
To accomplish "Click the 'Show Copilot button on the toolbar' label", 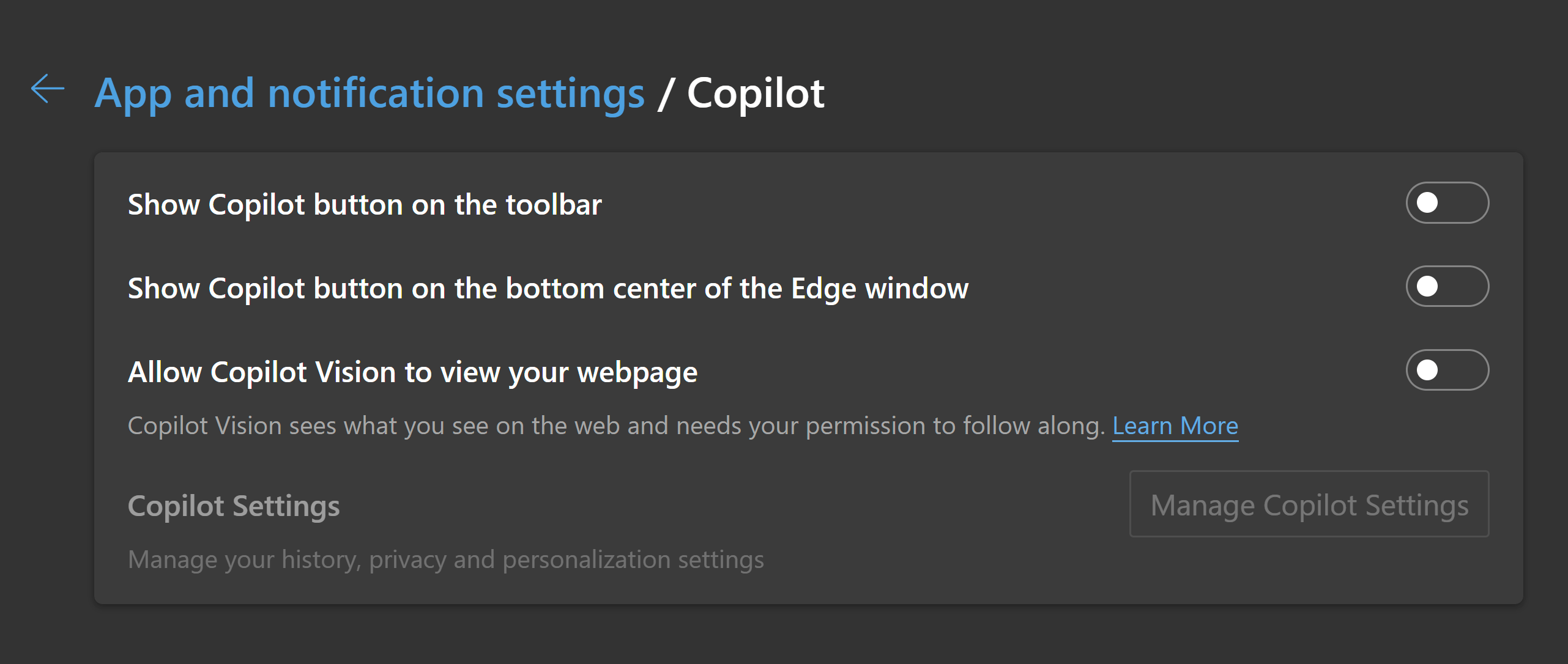I will 365,205.
